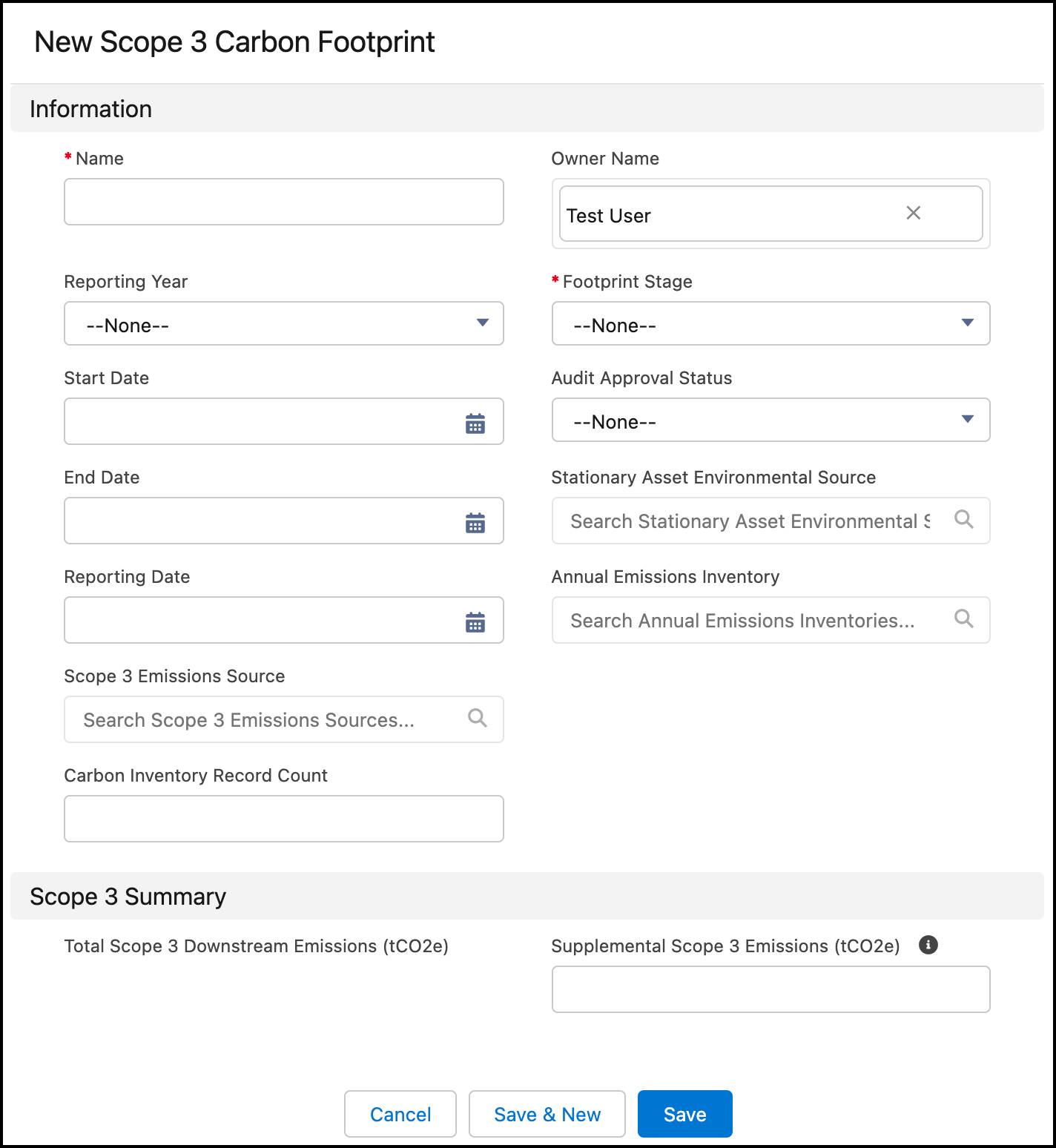The image size is (1056, 1148).
Task: Open the Reporting Date calendar picker
Action: click(475, 622)
